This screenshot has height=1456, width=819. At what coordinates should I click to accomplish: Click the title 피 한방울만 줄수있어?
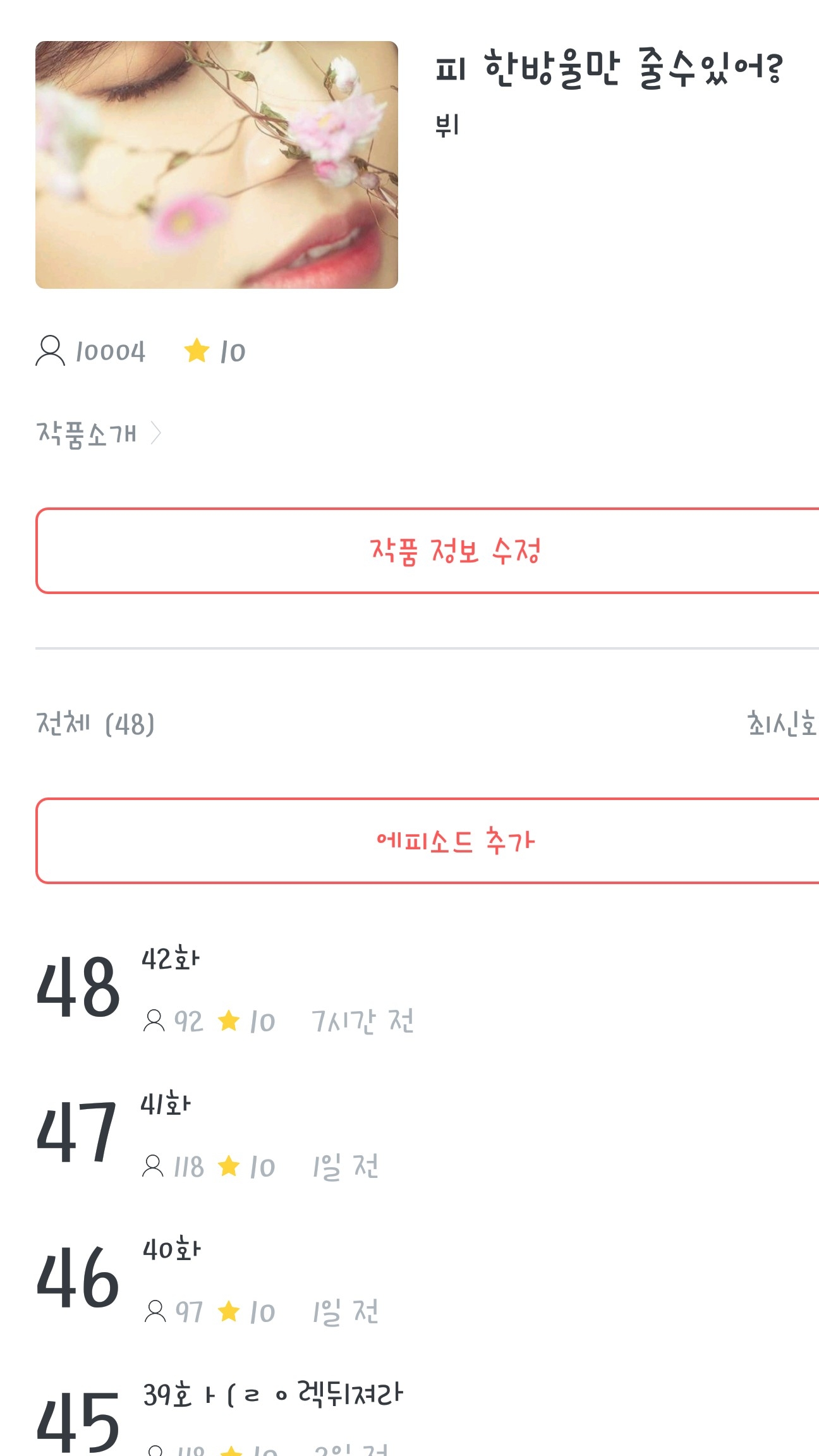(x=609, y=69)
